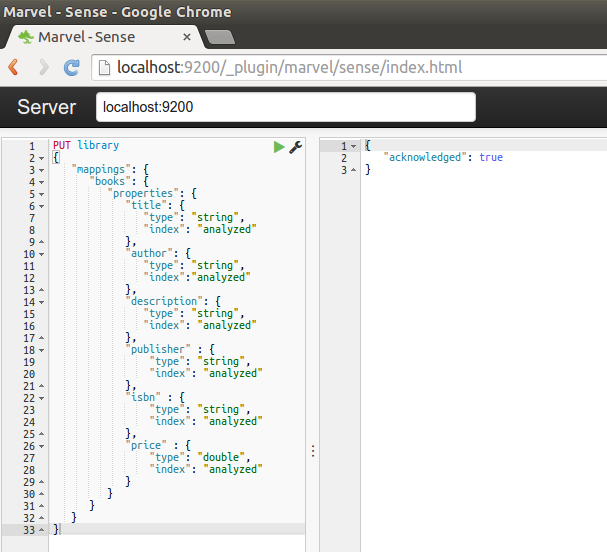Open the wrench request options
The width and height of the screenshot is (607, 552).
tap(296, 147)
